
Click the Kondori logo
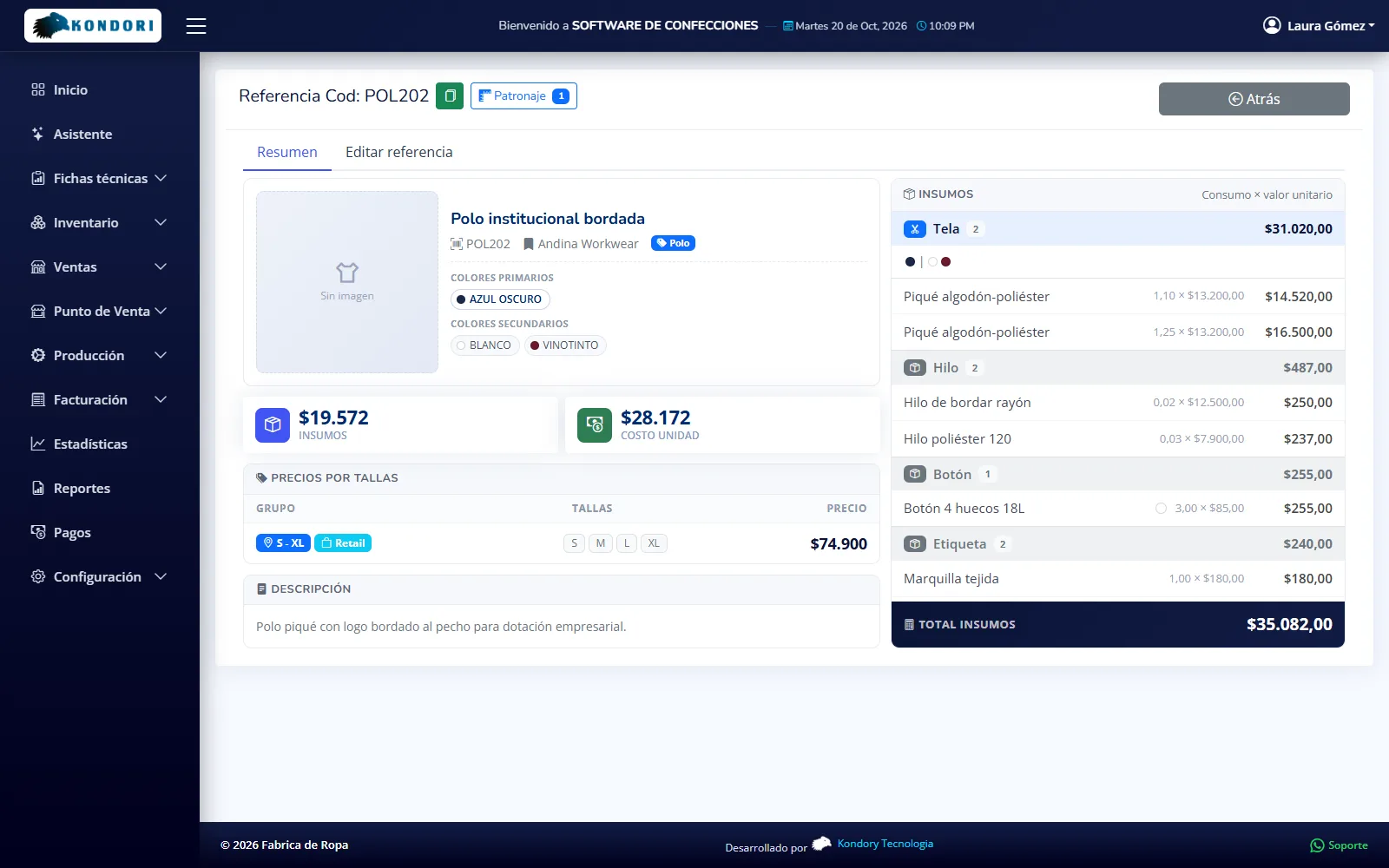(93, 26)
